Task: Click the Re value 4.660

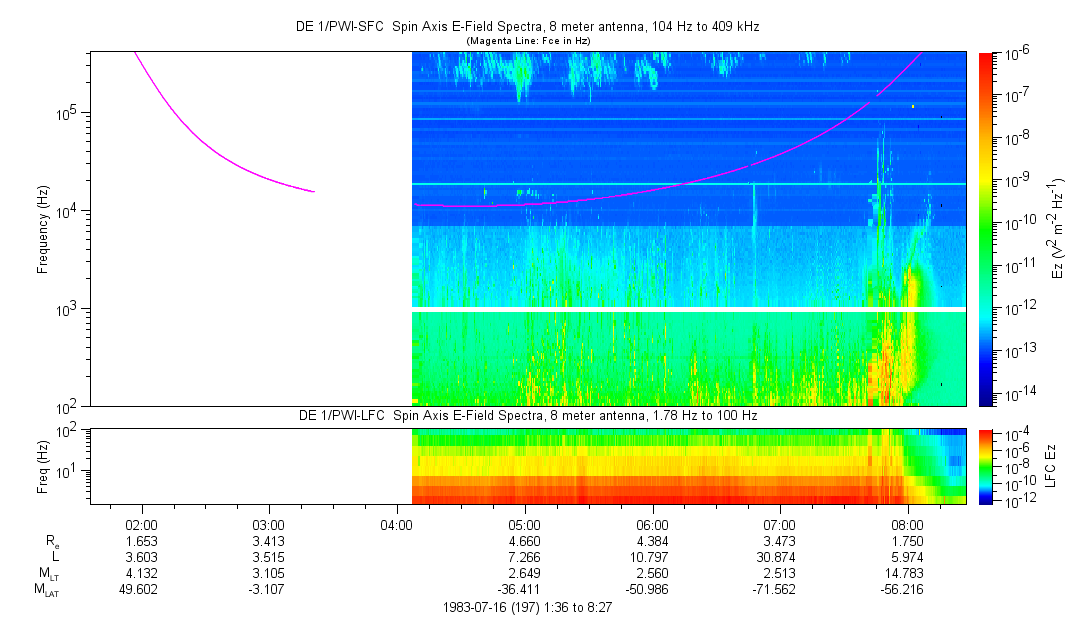Action: tap(524, 540)
